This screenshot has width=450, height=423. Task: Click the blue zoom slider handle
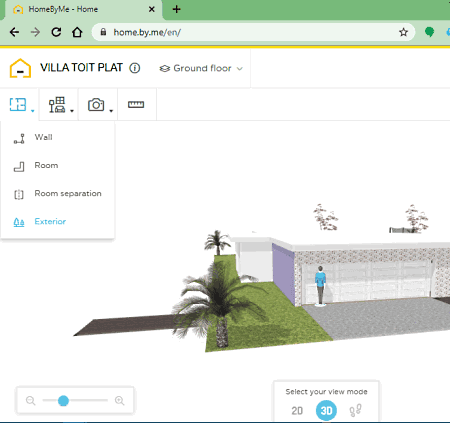63,400
